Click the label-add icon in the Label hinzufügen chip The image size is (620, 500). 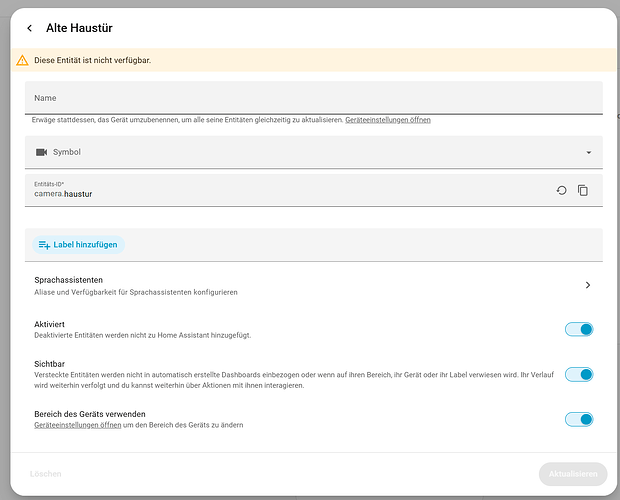click(44, 245)
